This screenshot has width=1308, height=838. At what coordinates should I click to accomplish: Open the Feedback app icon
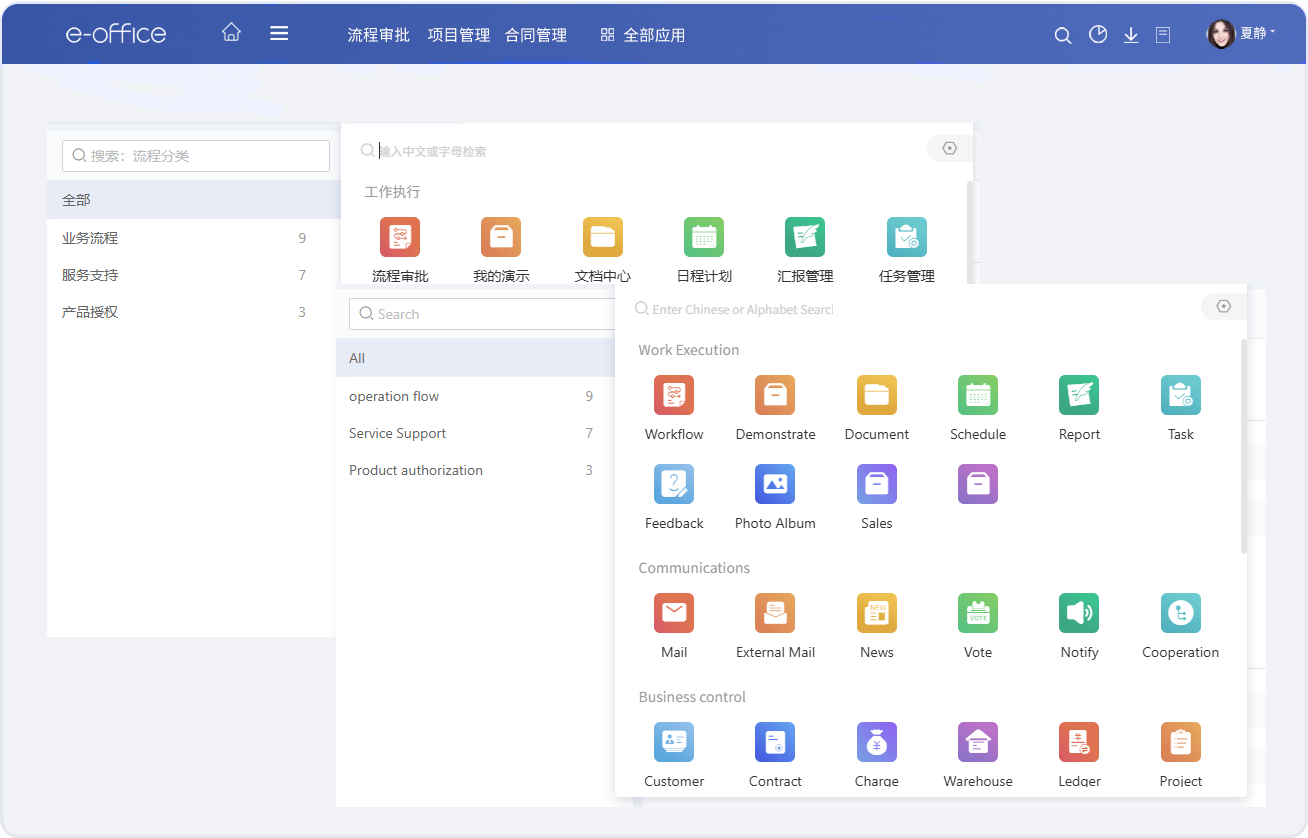[674, 484]
